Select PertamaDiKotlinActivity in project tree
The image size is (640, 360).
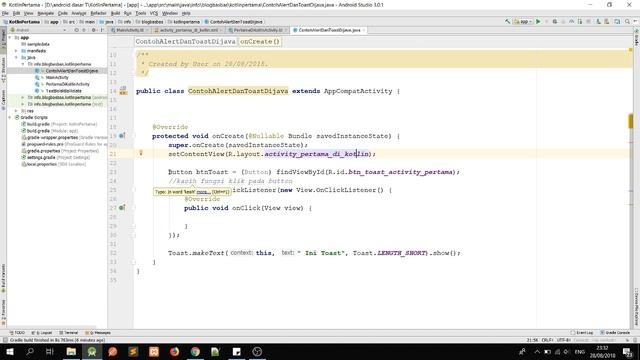pyautogui.click(x=67, y=84)
